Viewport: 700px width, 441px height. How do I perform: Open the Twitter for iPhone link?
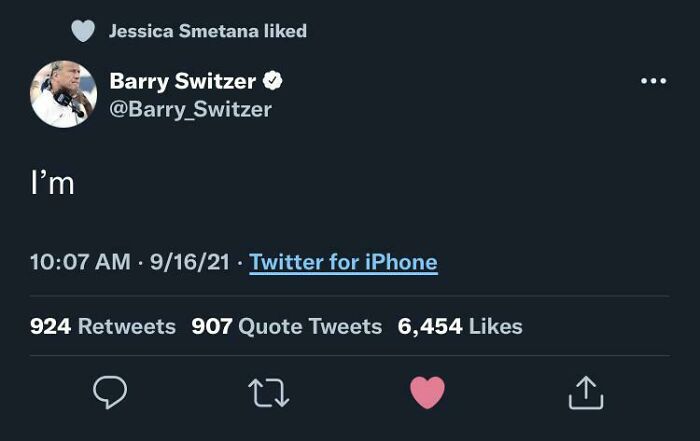[x=343, y=262]
